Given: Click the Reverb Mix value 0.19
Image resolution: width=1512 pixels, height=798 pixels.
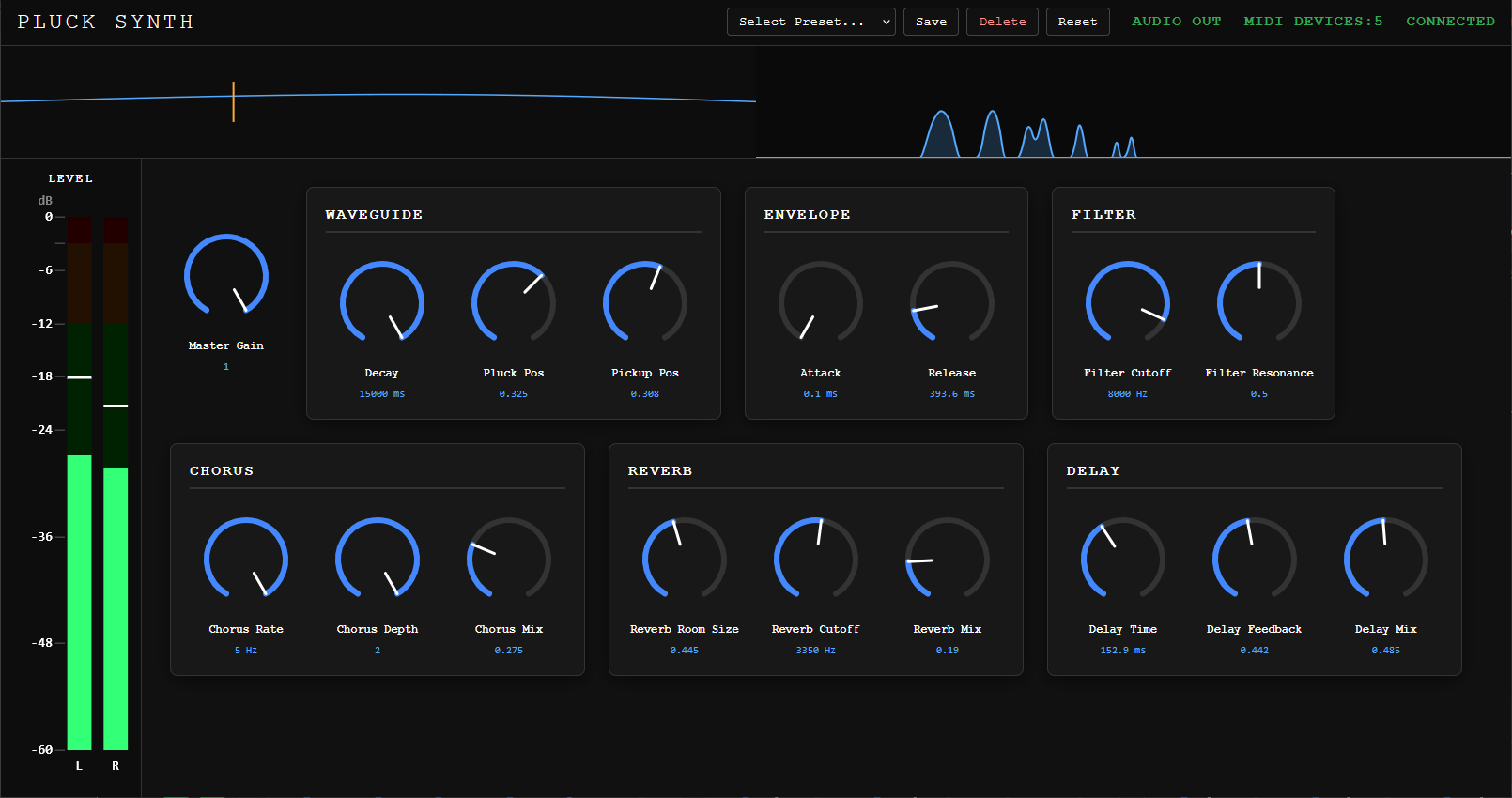Looking at the screenshot, I should click(x=948, y=651).
